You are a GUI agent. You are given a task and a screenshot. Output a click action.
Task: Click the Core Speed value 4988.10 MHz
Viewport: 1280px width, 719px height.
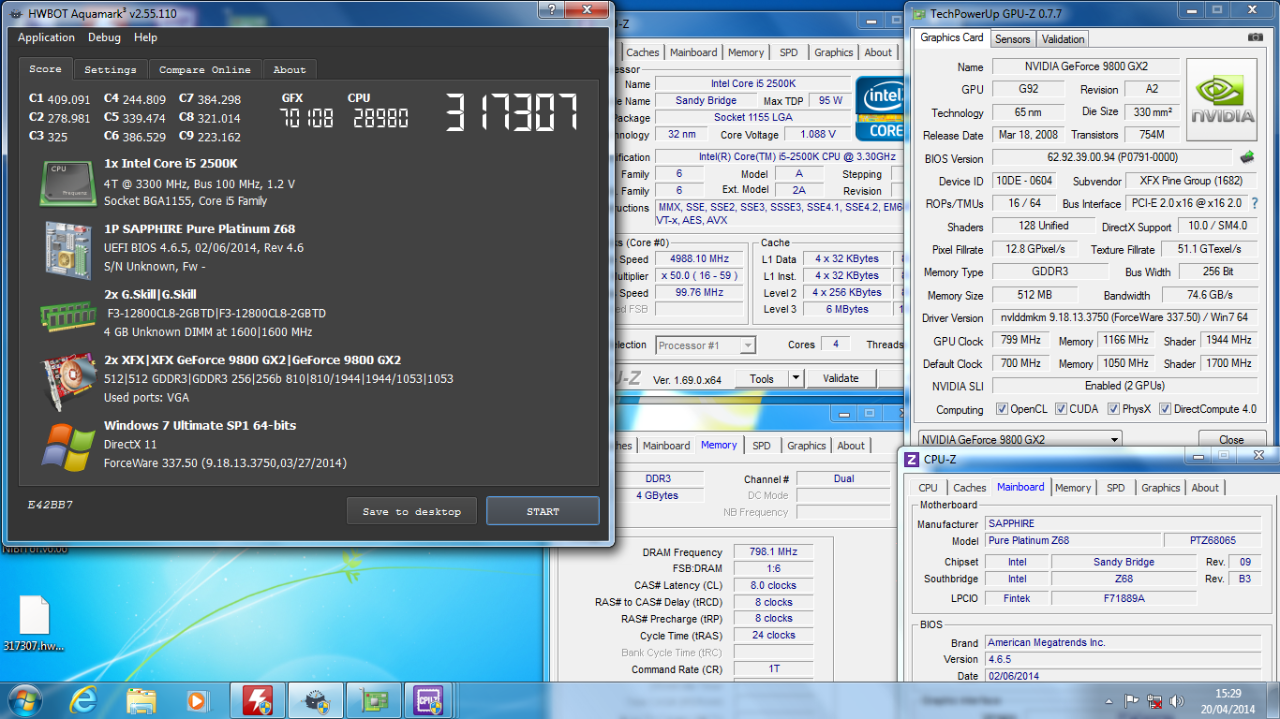pyautogui.click(x=700, y=259)
